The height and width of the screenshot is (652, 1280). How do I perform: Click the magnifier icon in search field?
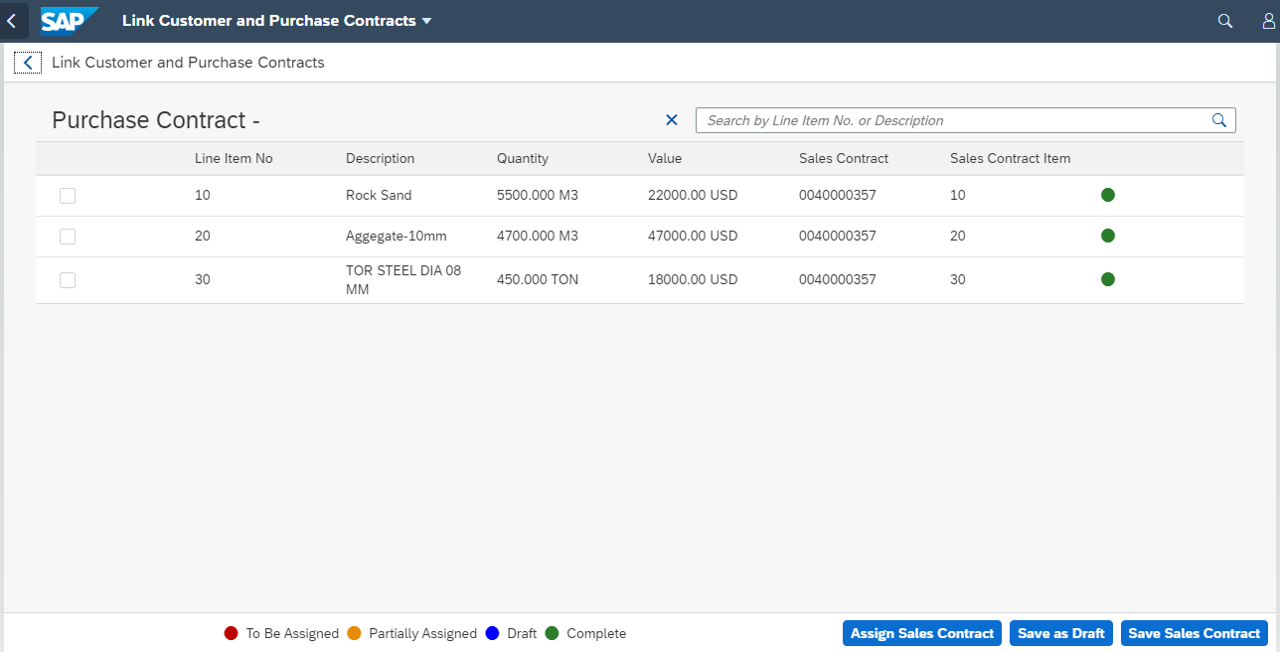coord(1219,120)
